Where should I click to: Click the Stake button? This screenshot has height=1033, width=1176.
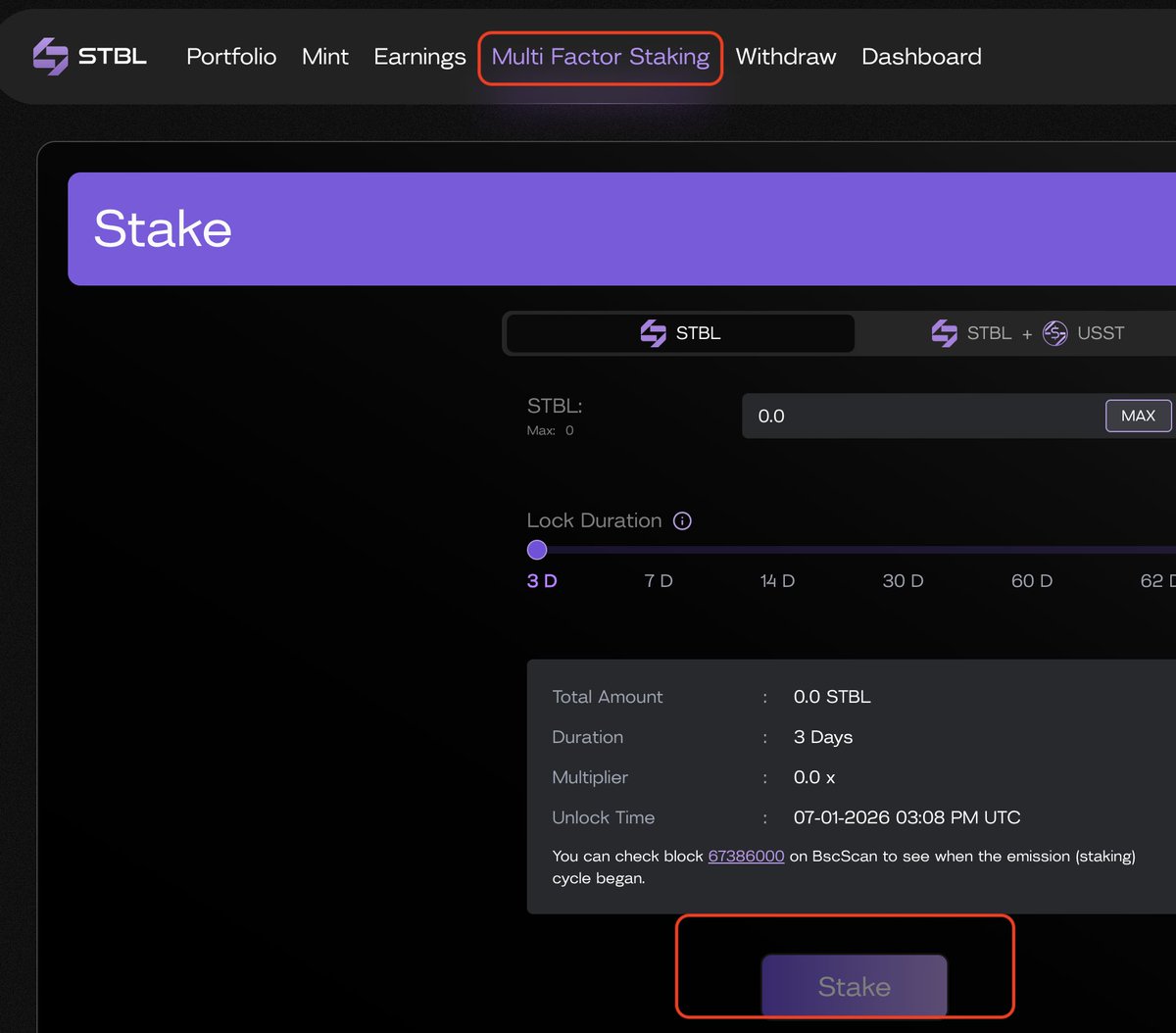[854, 986]
